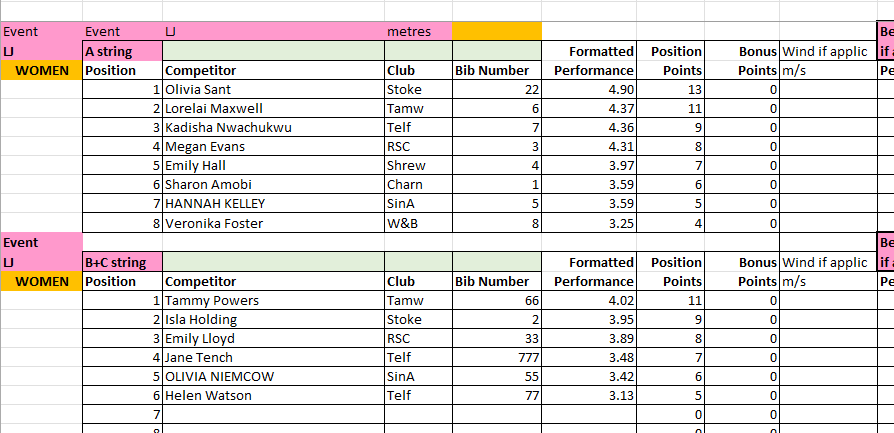
Task: Select the "A string" header cell
Action: click(x=122, y=51)
